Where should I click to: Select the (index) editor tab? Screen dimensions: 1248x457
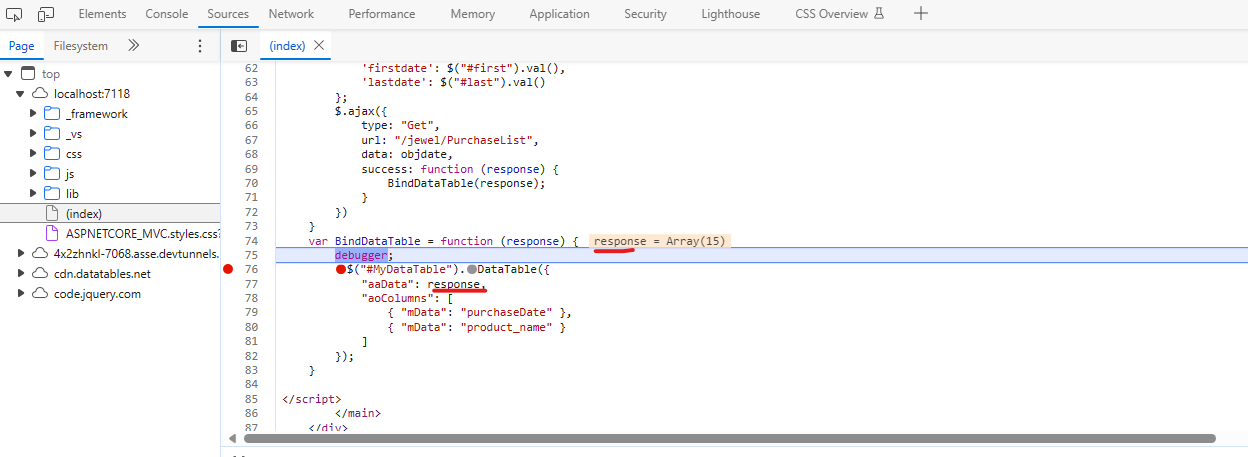click(287, 46)
